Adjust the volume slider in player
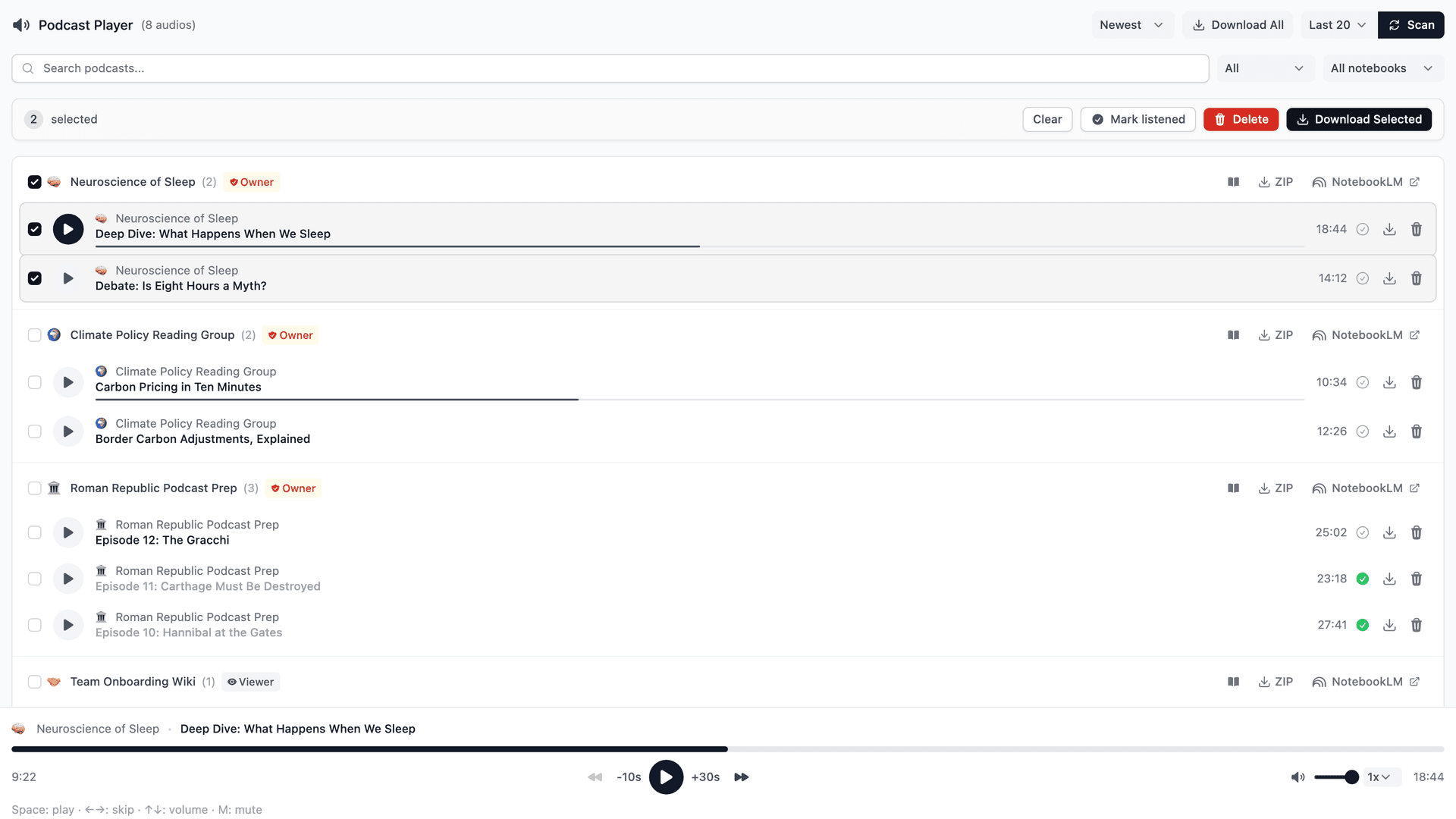This screenshot has height=819, width=1456. 1336,777
